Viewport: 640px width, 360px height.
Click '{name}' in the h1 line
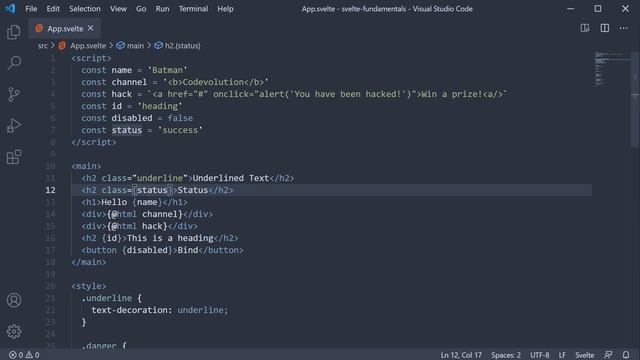coord(147,202)
